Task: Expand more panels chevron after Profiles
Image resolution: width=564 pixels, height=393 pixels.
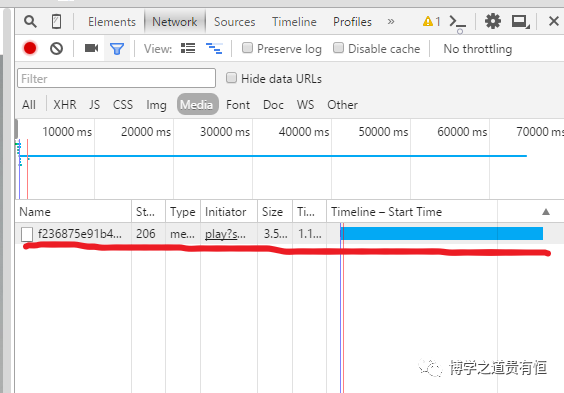Action: click(391, 22)
